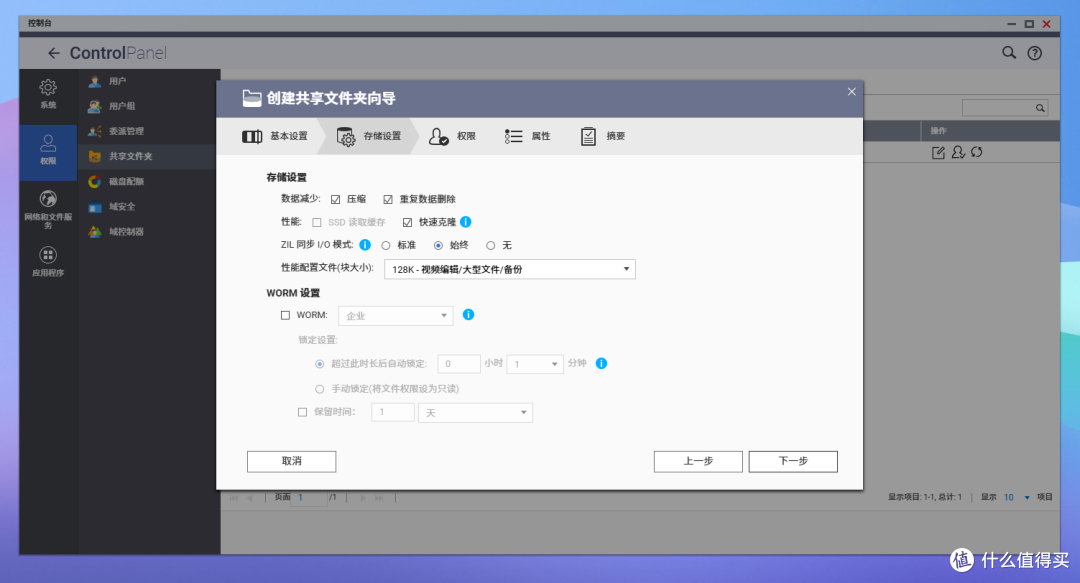Enable the WORM checkbox

click(285, 315)
